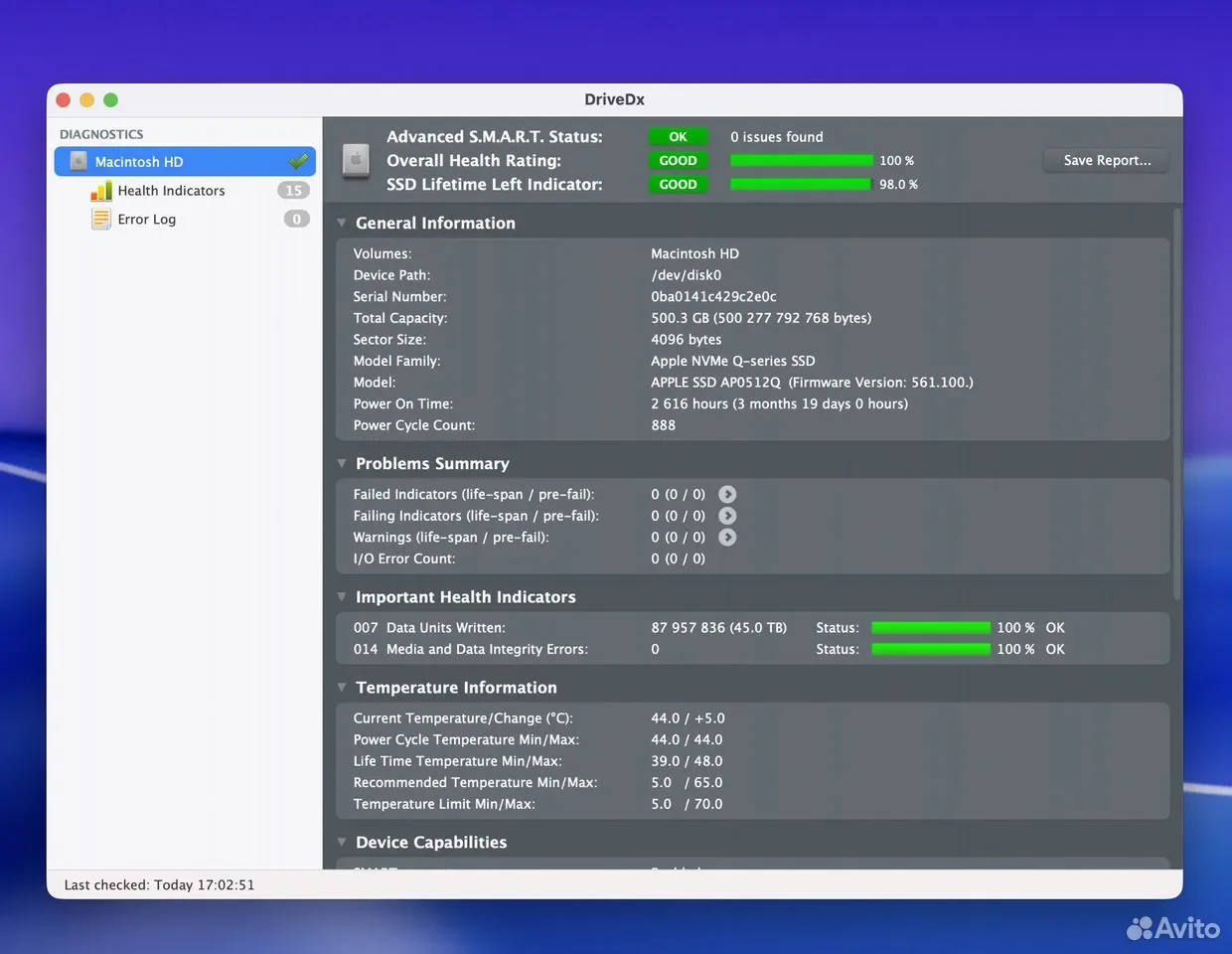Click the Overall Health Rating progress bar

pyautogui.click(x=801, y=161)
